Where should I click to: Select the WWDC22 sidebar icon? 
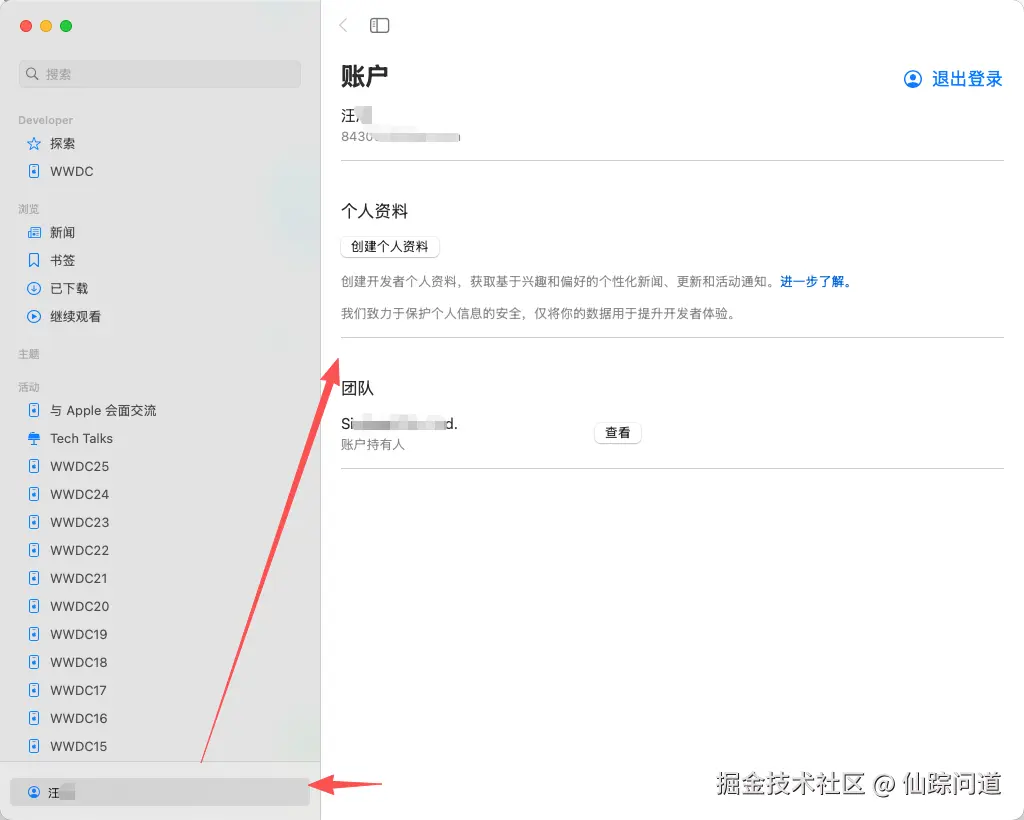34,550
